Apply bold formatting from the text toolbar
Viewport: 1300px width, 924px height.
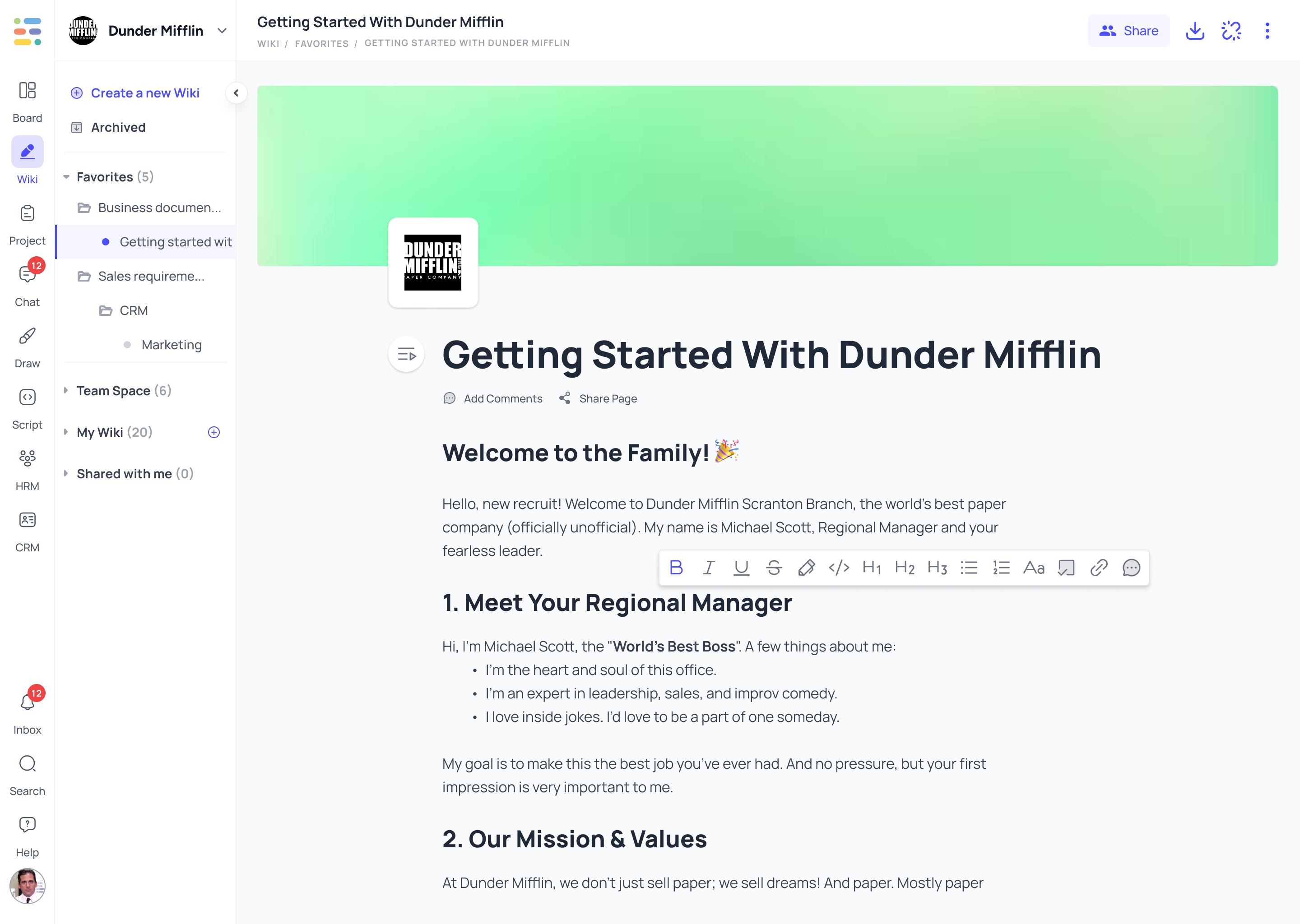click(676, 567)
